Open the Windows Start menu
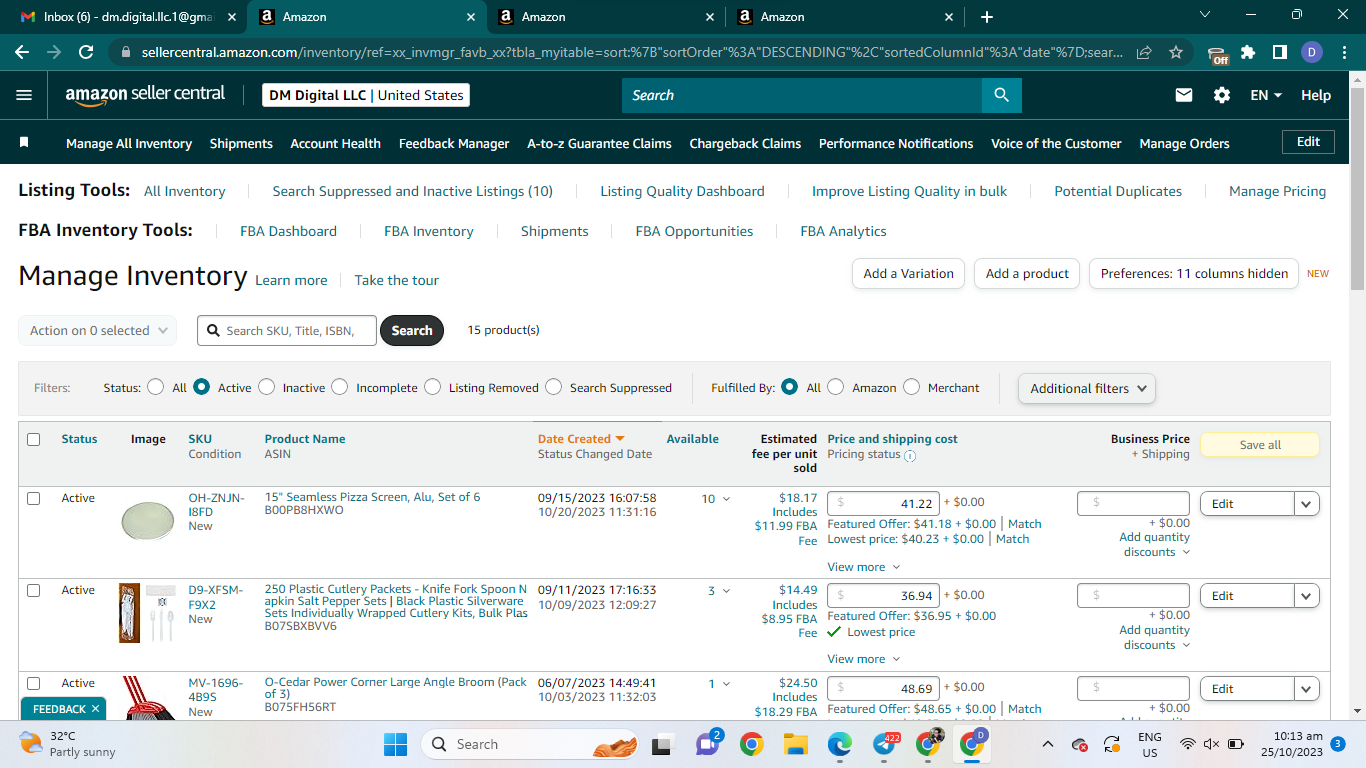The width and height of the screenshot is (1366, 768). [x=396, y=744]
